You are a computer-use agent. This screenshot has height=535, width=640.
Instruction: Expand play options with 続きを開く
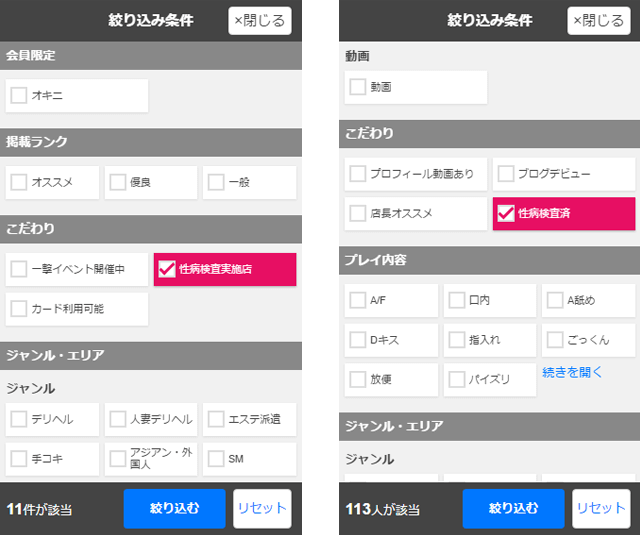[573, 372]
